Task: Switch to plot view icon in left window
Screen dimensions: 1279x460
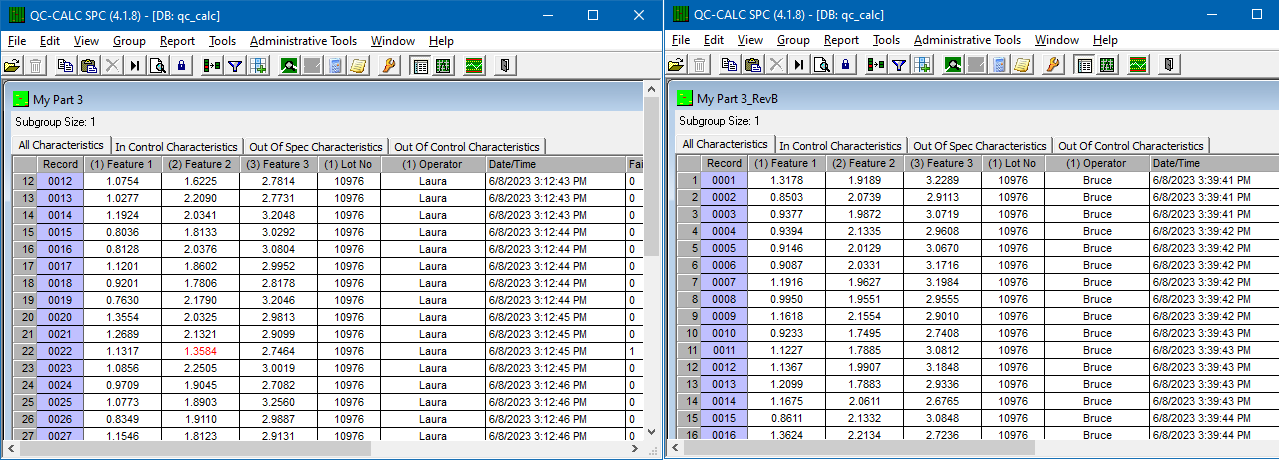Action: (443, 65)
